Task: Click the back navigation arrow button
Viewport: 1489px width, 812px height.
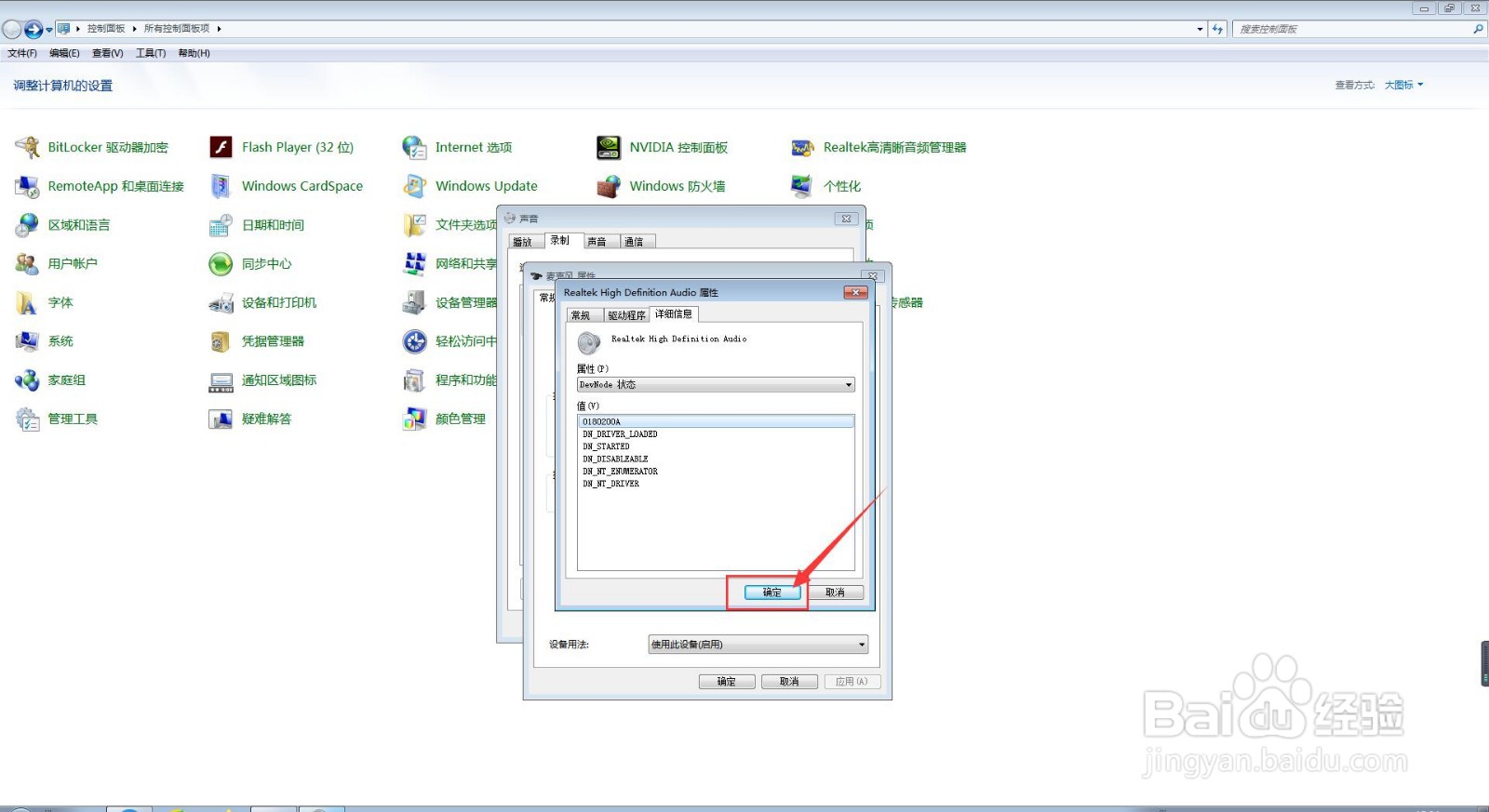Action: (12, 29)
